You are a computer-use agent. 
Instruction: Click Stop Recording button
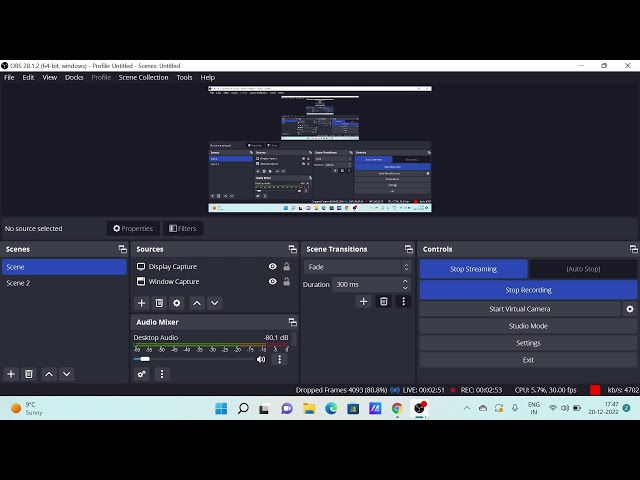point(528,290)
